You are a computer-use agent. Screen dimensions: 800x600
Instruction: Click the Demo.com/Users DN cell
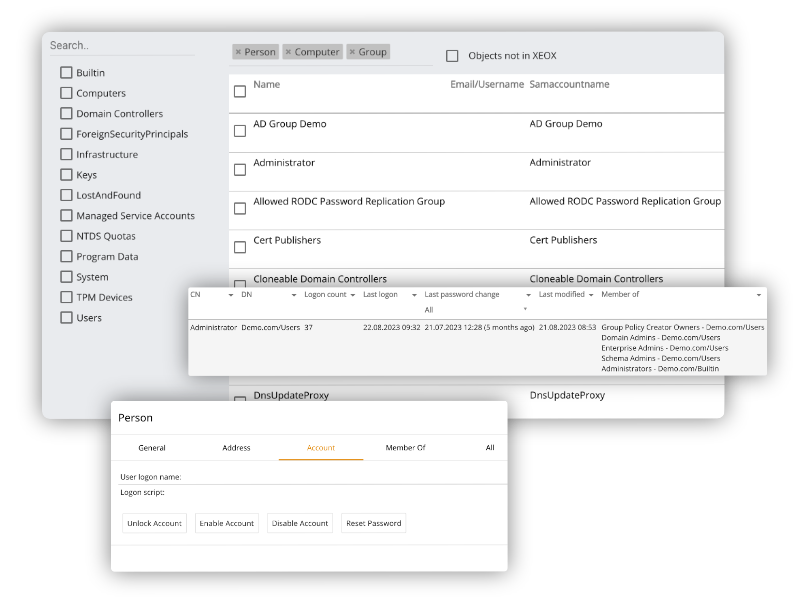tap(270, 328)
